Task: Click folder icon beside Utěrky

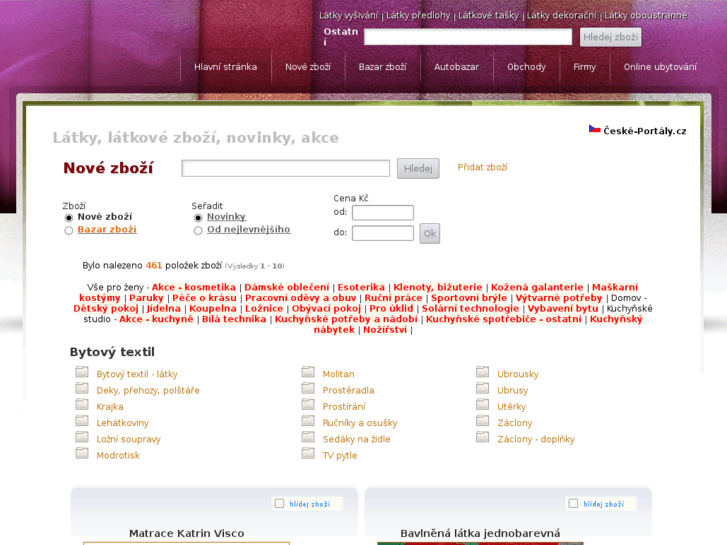Action: tap(483, 404)
